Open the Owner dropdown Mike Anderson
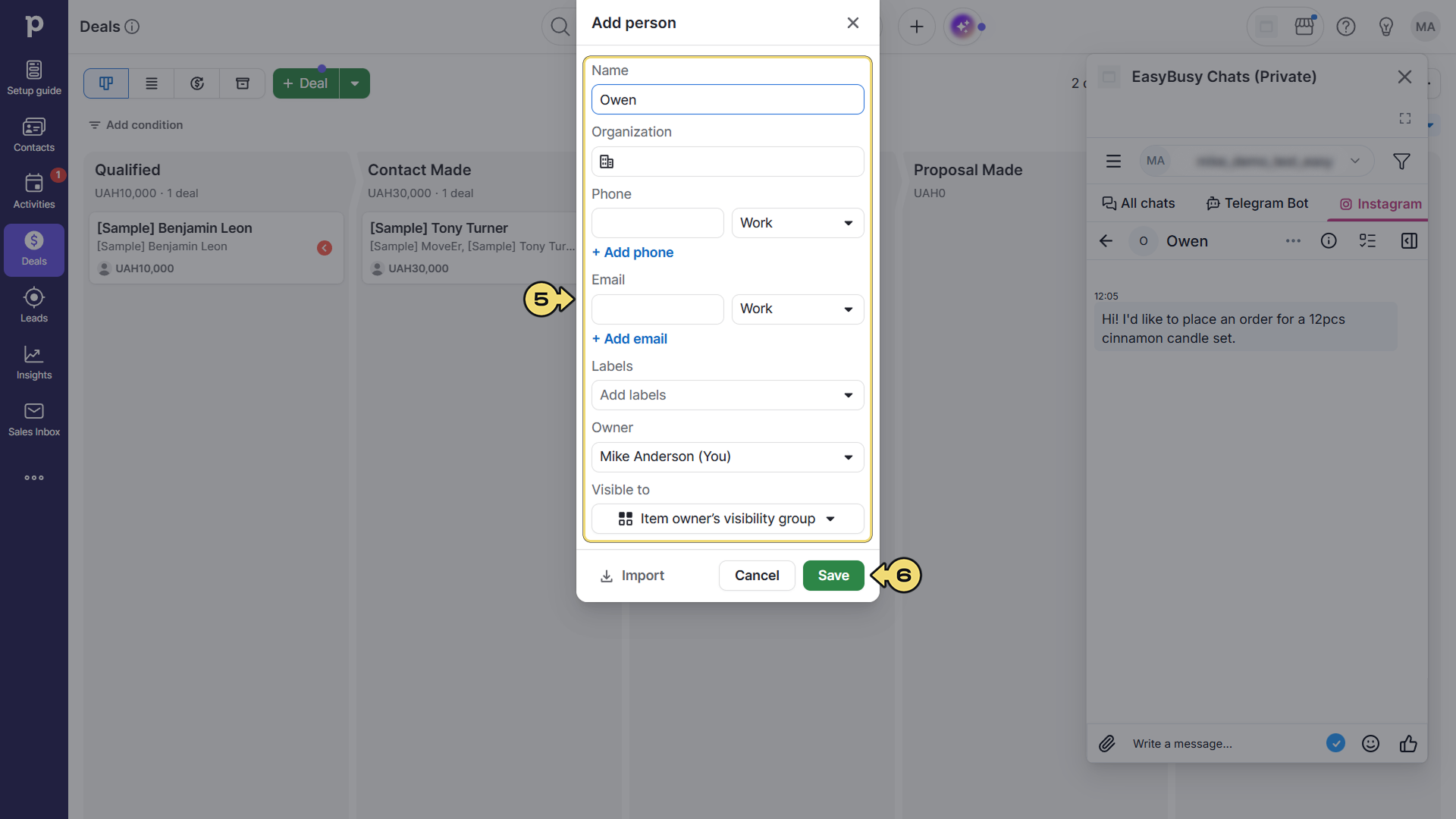 [x=727, y=457]
